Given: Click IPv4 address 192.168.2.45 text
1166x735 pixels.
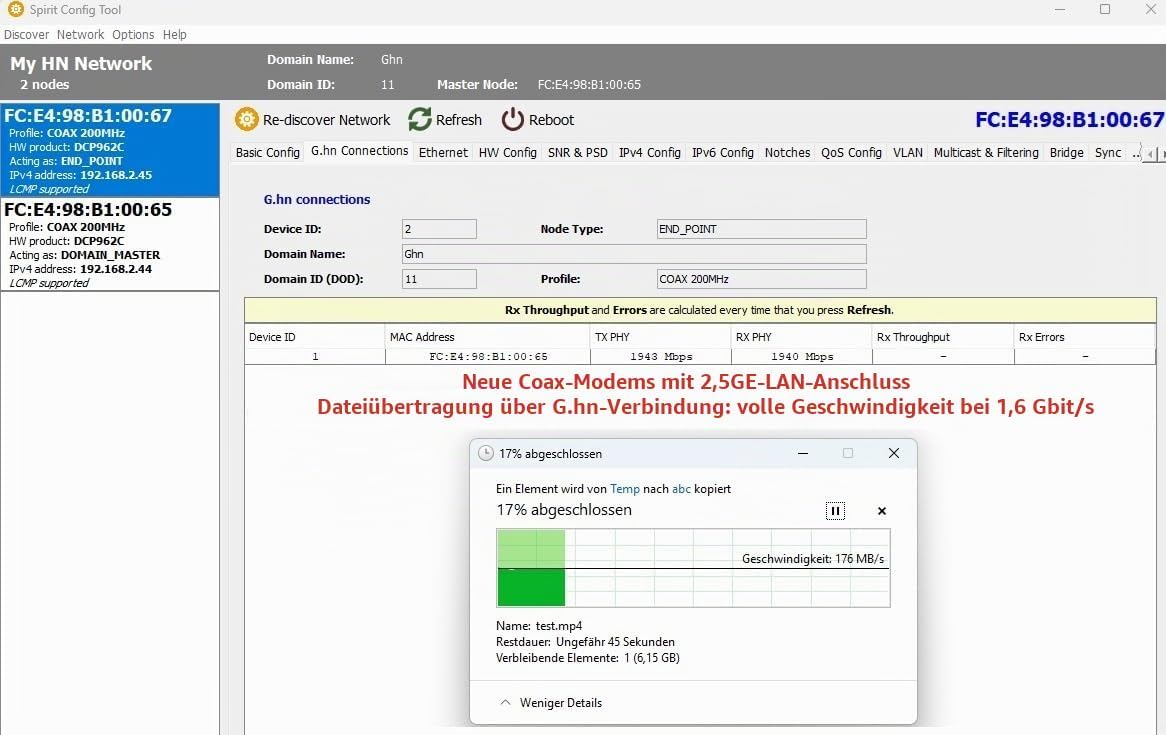Looking at the screenshot, I should click(x=116, y=175).
